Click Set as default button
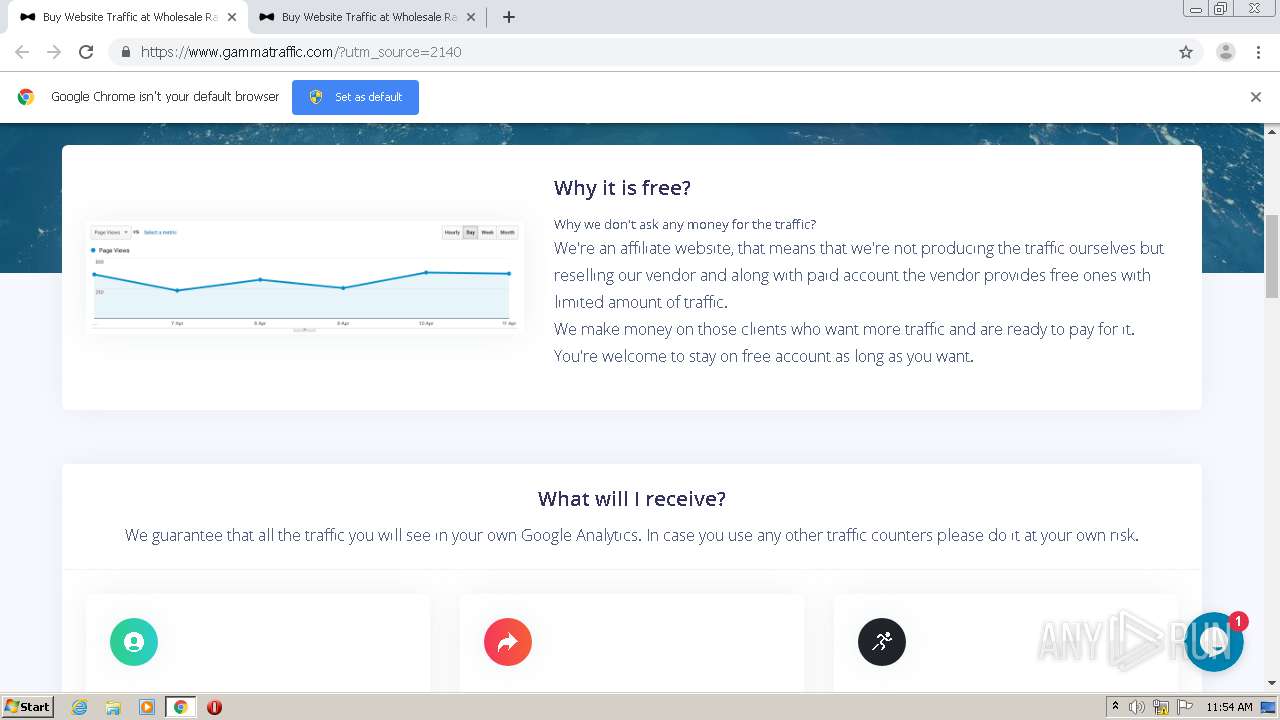Image resolution: width=1280 pixels, height=720 pixels. (355, 97)
